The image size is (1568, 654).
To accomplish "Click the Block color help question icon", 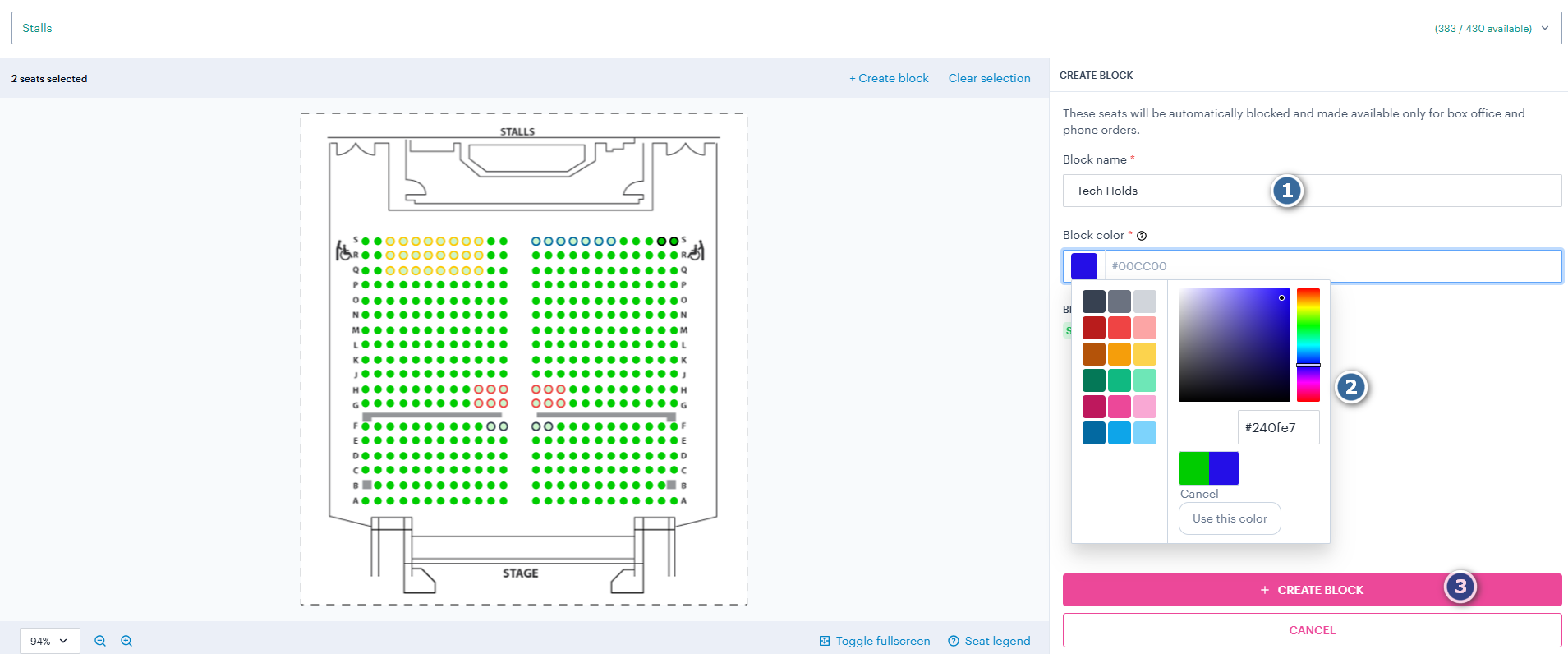I will (x=1142, y=236).
